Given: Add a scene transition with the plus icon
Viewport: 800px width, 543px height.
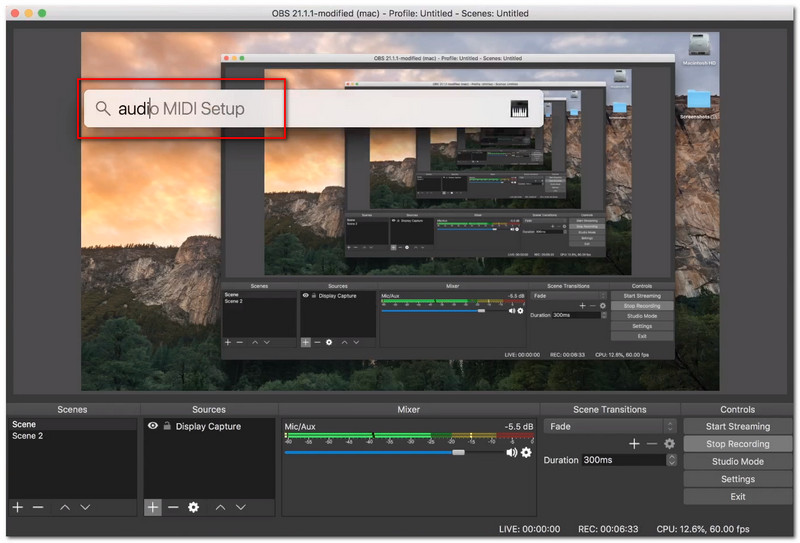Looking at the screenshot, I should click(x=634, y=443).
